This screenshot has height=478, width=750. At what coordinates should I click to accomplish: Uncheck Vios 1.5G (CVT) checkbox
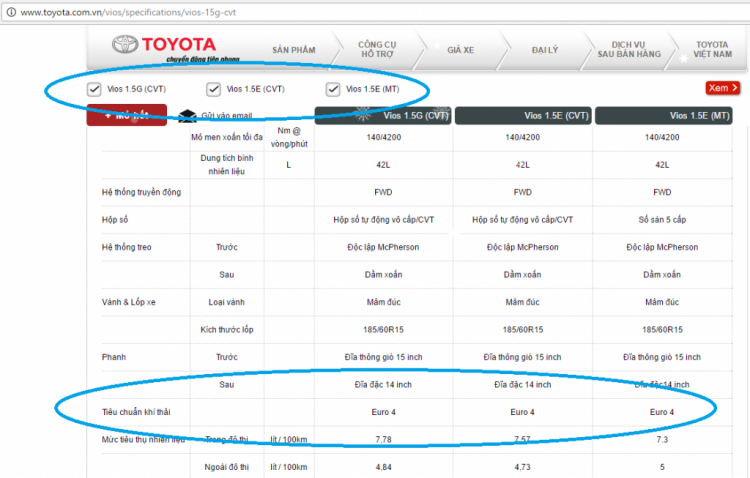click(94, 89)
